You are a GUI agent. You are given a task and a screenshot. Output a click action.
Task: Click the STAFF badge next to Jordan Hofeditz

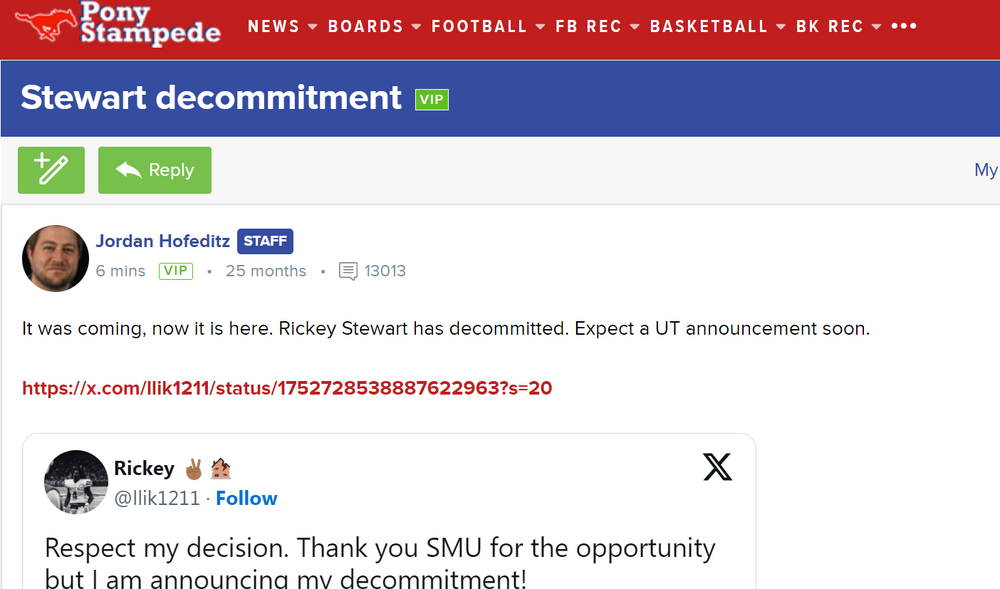point(265,241)
